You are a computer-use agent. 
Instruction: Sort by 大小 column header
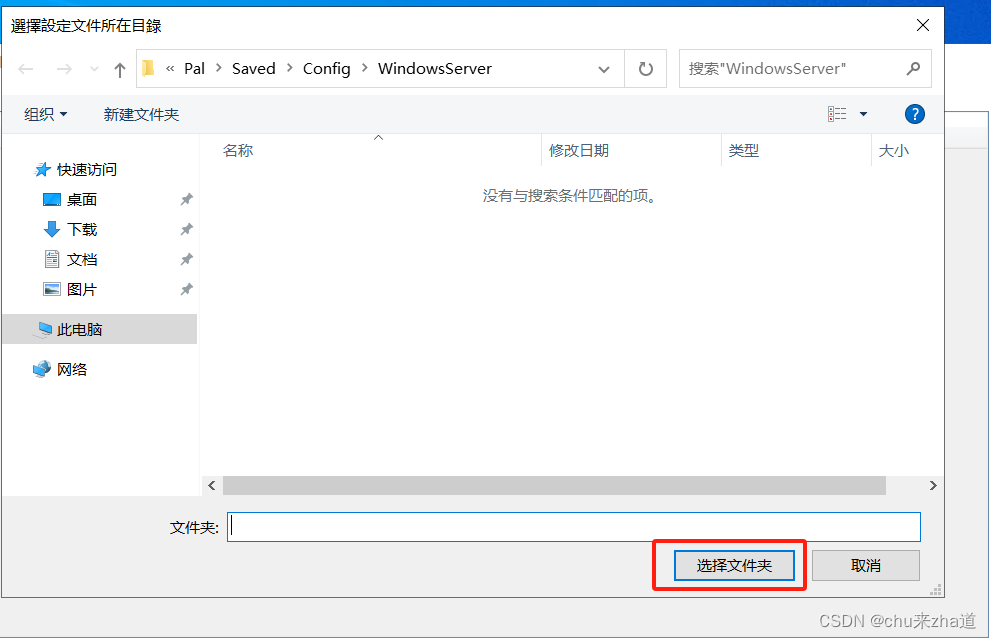pyautogui.click(x=894, y=150)
